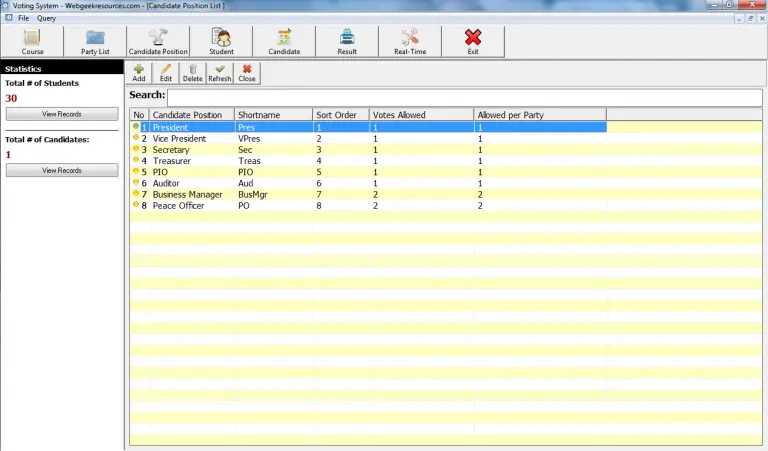
Task: Add a new candidate position
Action: 138,72
